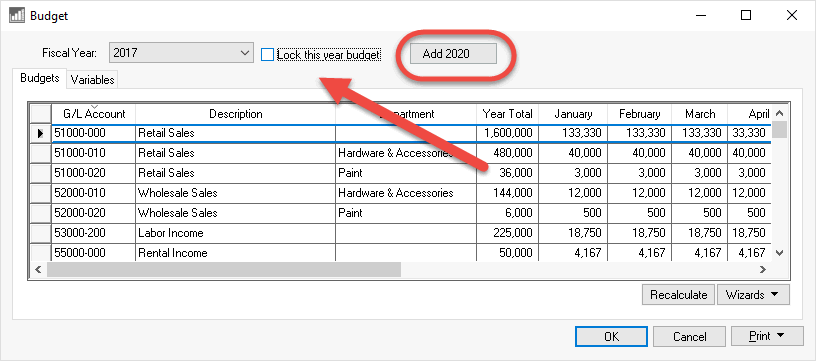Click the Recalculate button
The image size is (816, 361).
coord(679,295)
